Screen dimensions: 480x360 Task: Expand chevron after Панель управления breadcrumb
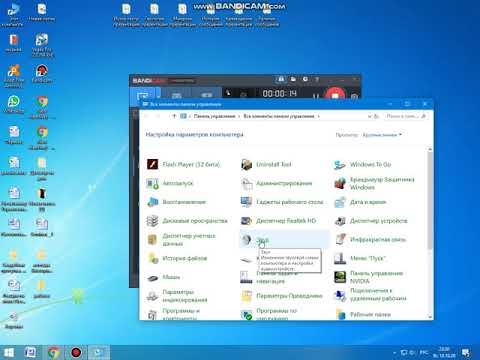(239, 116)
